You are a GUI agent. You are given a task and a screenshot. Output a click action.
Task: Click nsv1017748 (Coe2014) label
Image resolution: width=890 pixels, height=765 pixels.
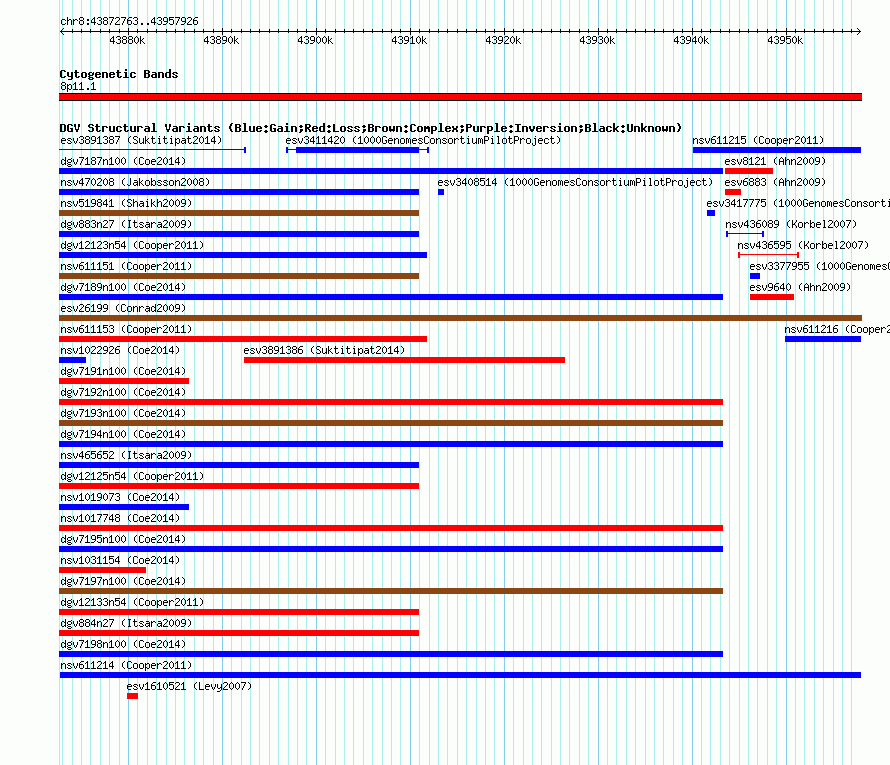coord(120,518)
